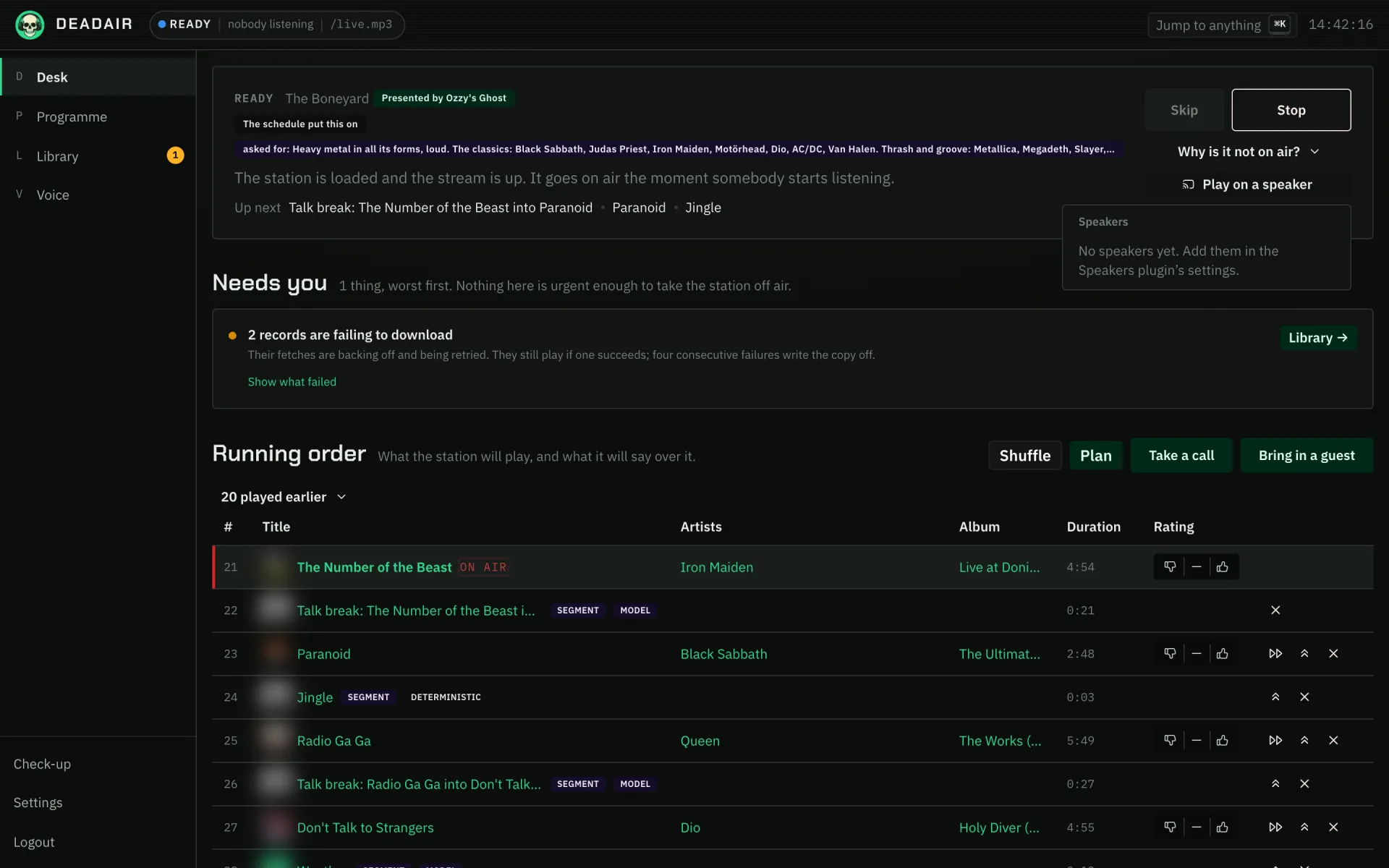Thumbs down the Paranoid track
The image size is (1389, 868).
[x=1170, y=654]
